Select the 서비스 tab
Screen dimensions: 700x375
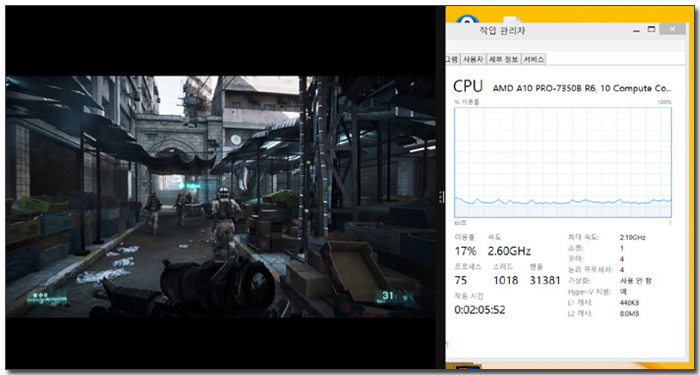click(533, 59)
